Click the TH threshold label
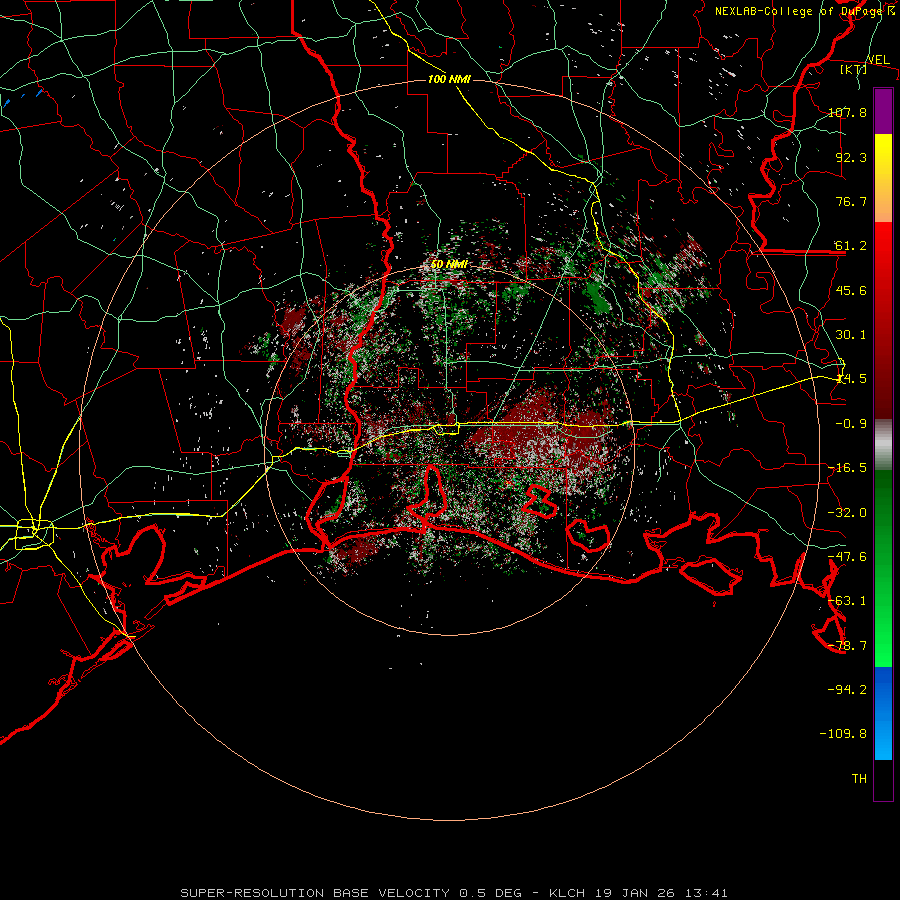 [859, 779]
